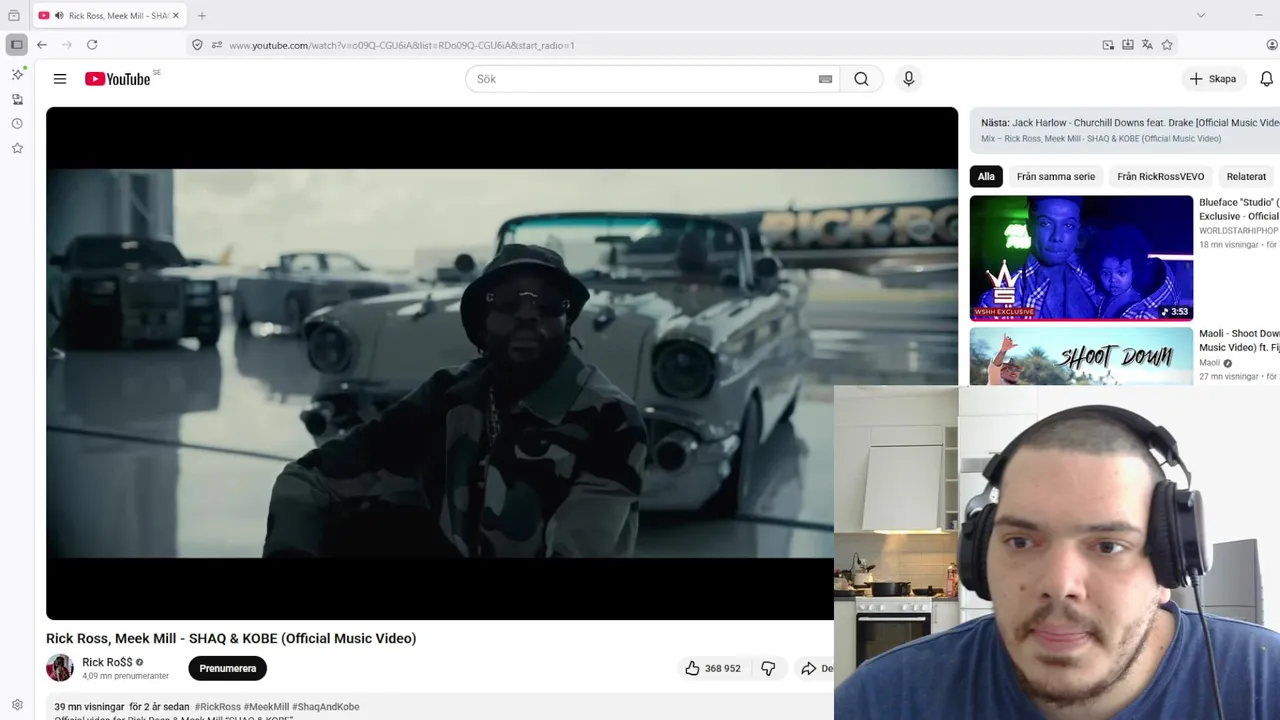Open the on-screen keyboard icon in search
Screen dimensions: 1280x720
[x=825, y=79]
